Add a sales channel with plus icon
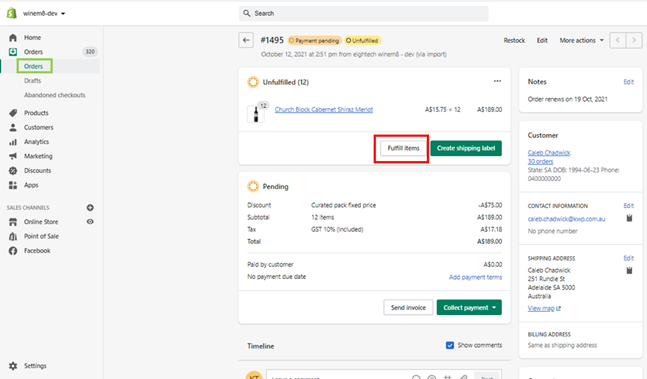 point(90,207)
